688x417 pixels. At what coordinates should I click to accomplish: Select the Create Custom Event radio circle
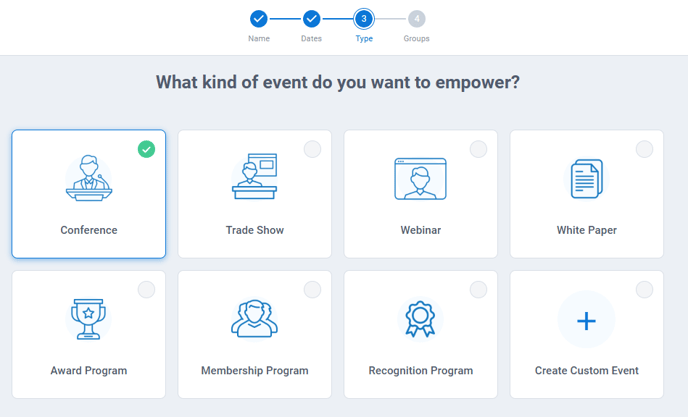[x=645, y=290]
